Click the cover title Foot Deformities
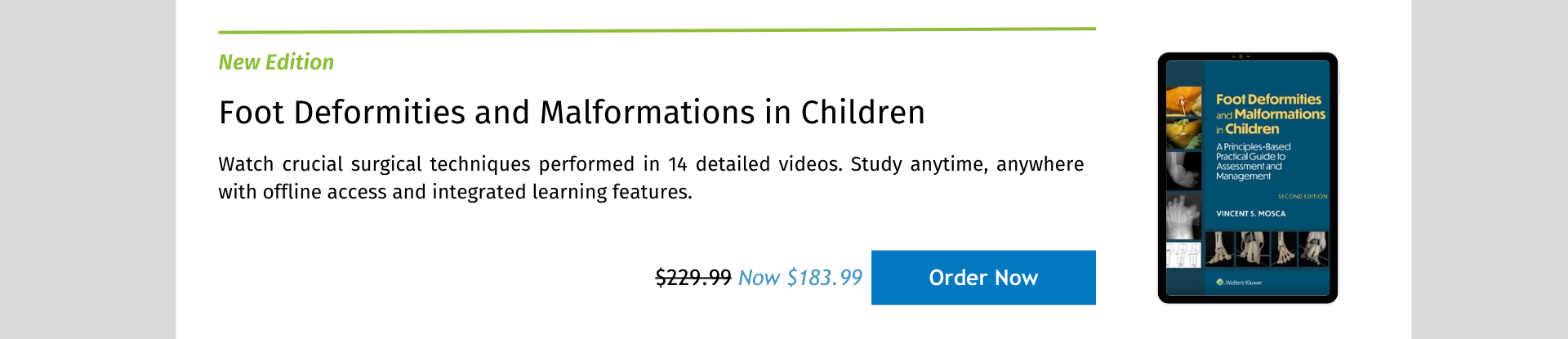1568x339 pixels. click(x=1268, y=100)
